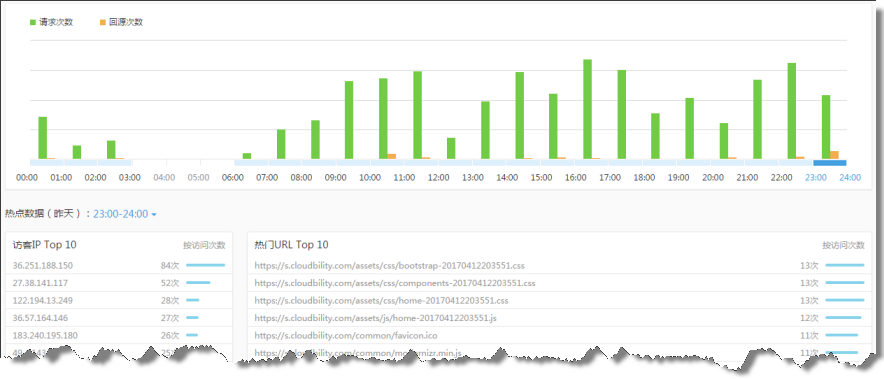Viewport: 884px width, 379px height.
Task: Open the bootstrap-20170412203551.css URL
Action: click(x=390, y=266)
